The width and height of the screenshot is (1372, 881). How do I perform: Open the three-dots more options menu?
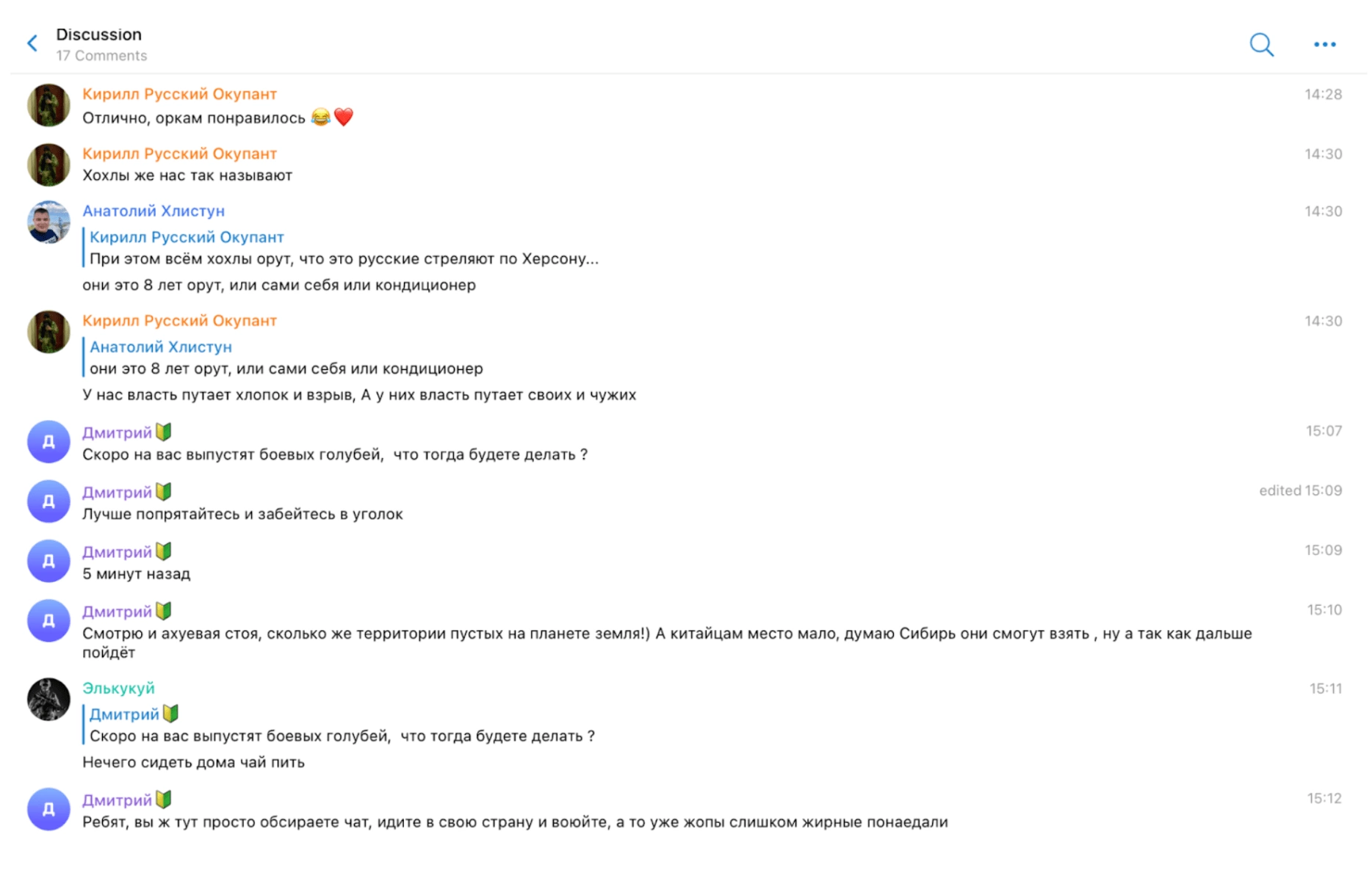(1324, 45)
